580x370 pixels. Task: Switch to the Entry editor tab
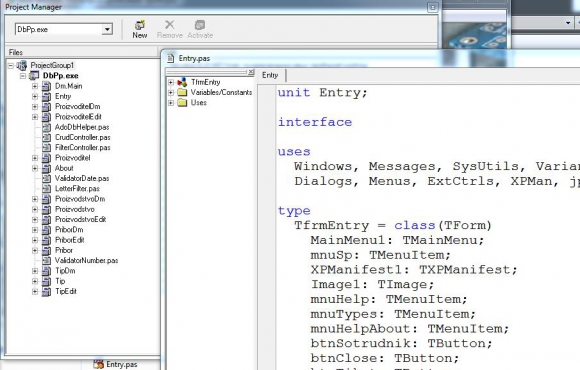[x=270, y=75]
